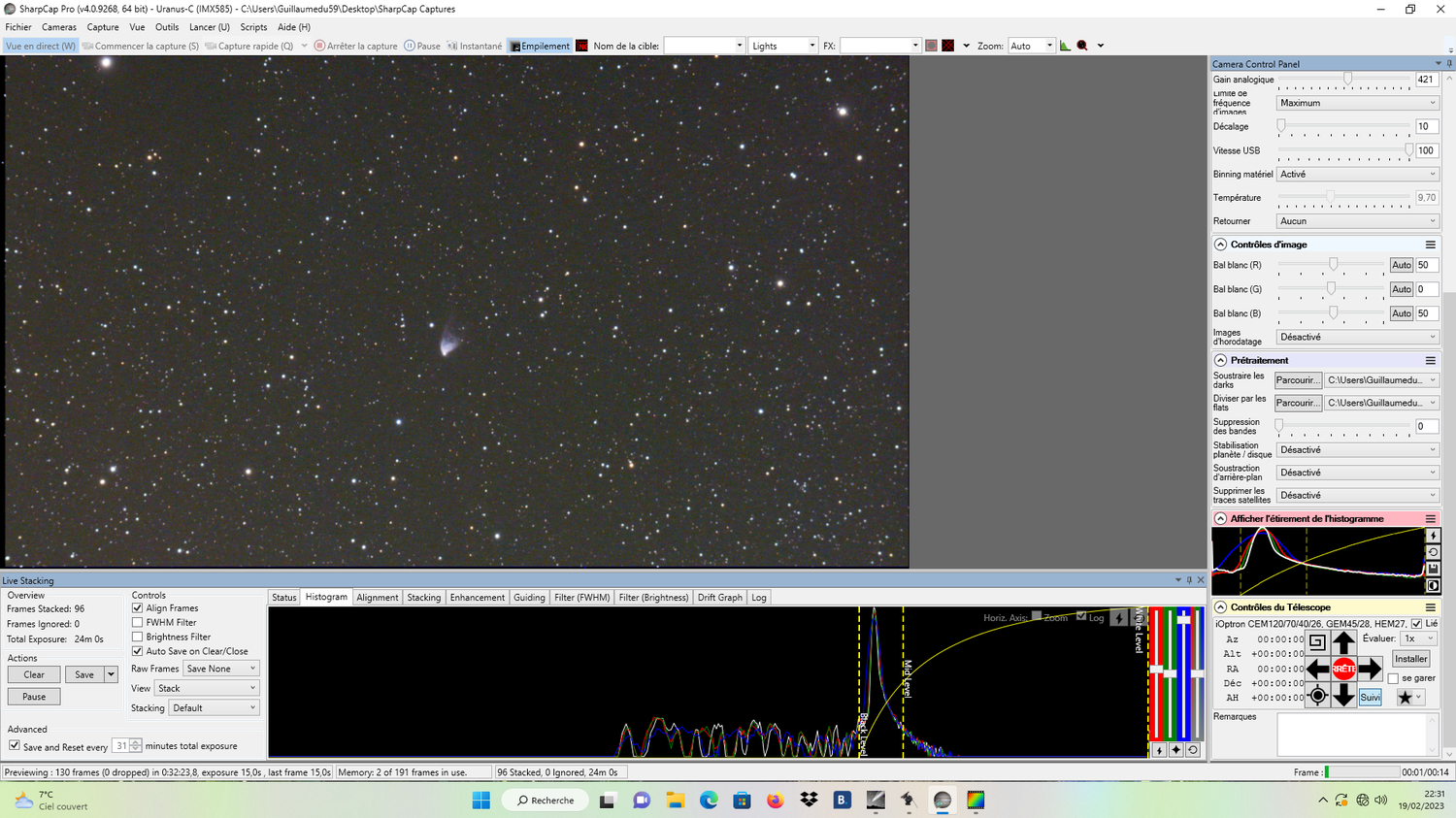
Task: Click the Suivi tracking button
Action: (1370, 697)
